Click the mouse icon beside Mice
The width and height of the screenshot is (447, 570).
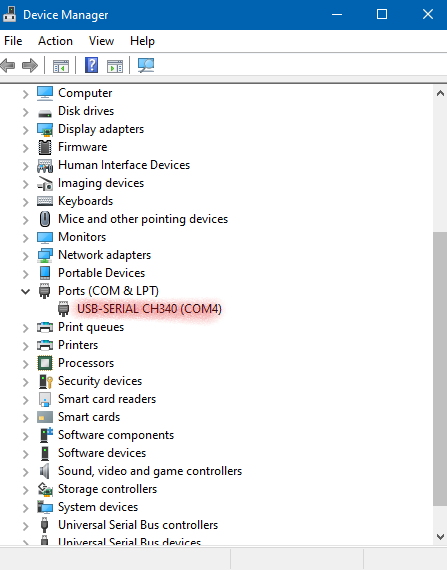point(45,219)
